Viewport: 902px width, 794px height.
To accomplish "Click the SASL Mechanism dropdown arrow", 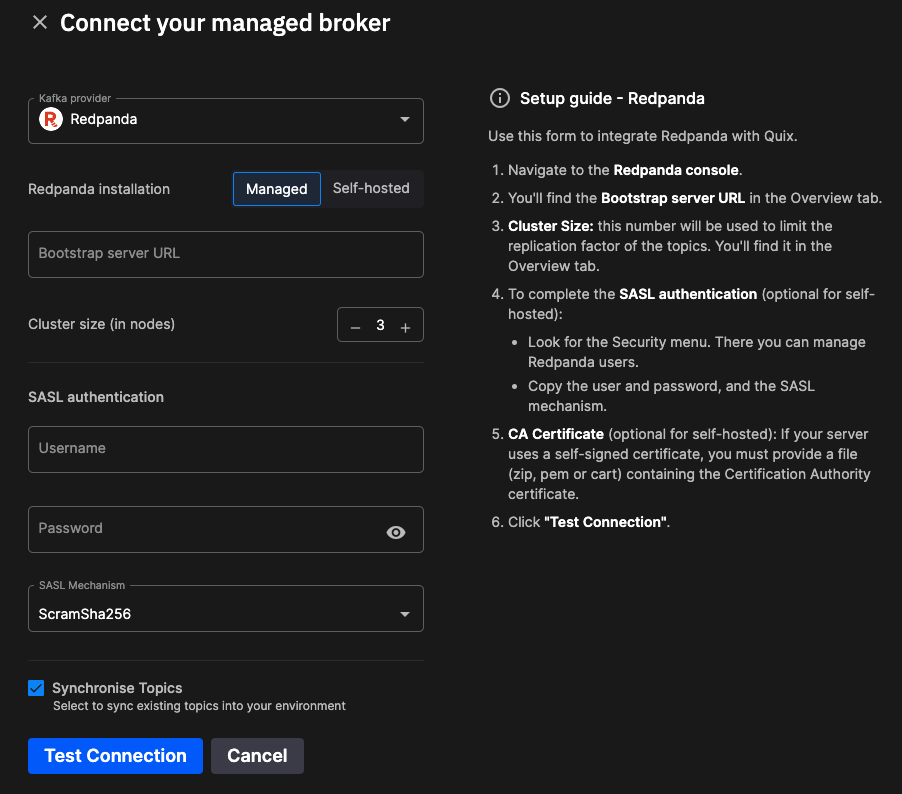I will coord(405,614).
